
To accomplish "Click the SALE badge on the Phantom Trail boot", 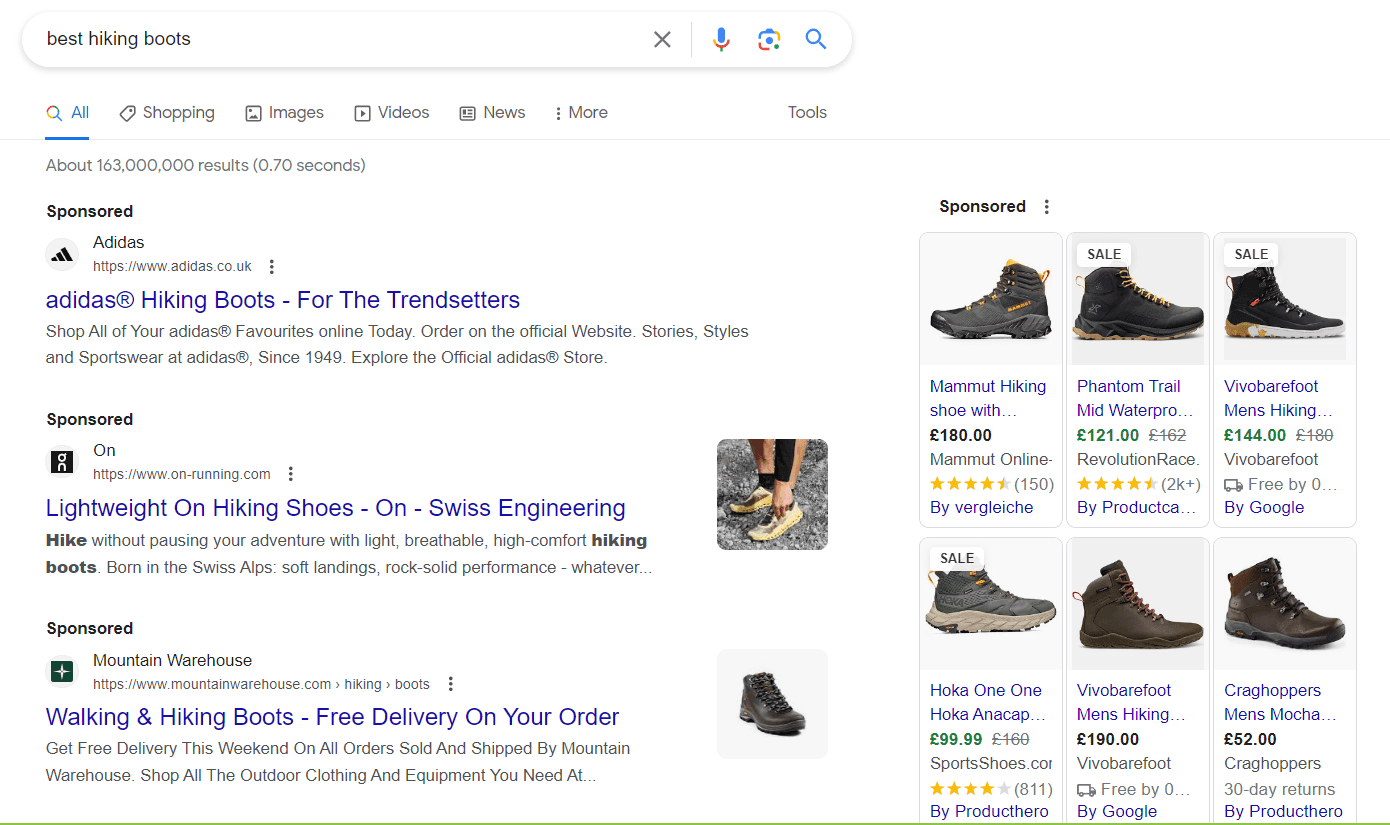I will coord(1104,254).
